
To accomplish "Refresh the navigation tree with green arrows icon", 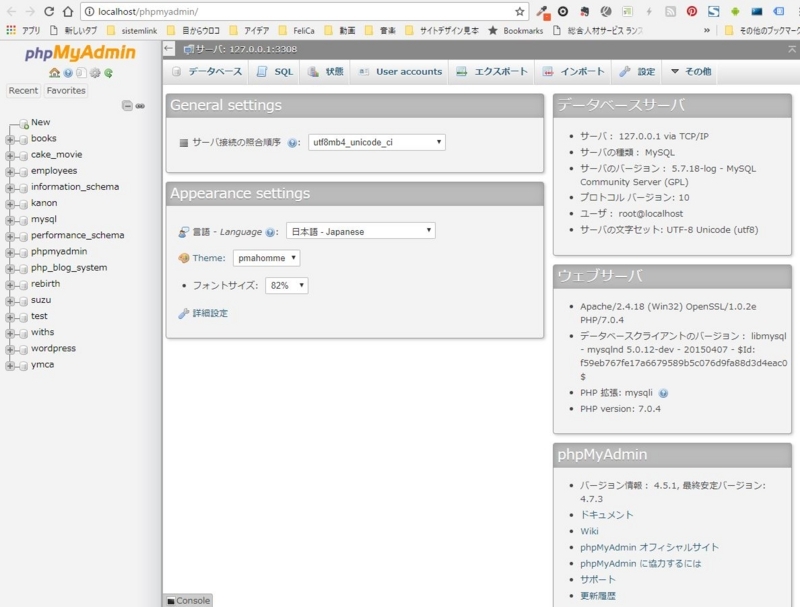I will point(108,73).
